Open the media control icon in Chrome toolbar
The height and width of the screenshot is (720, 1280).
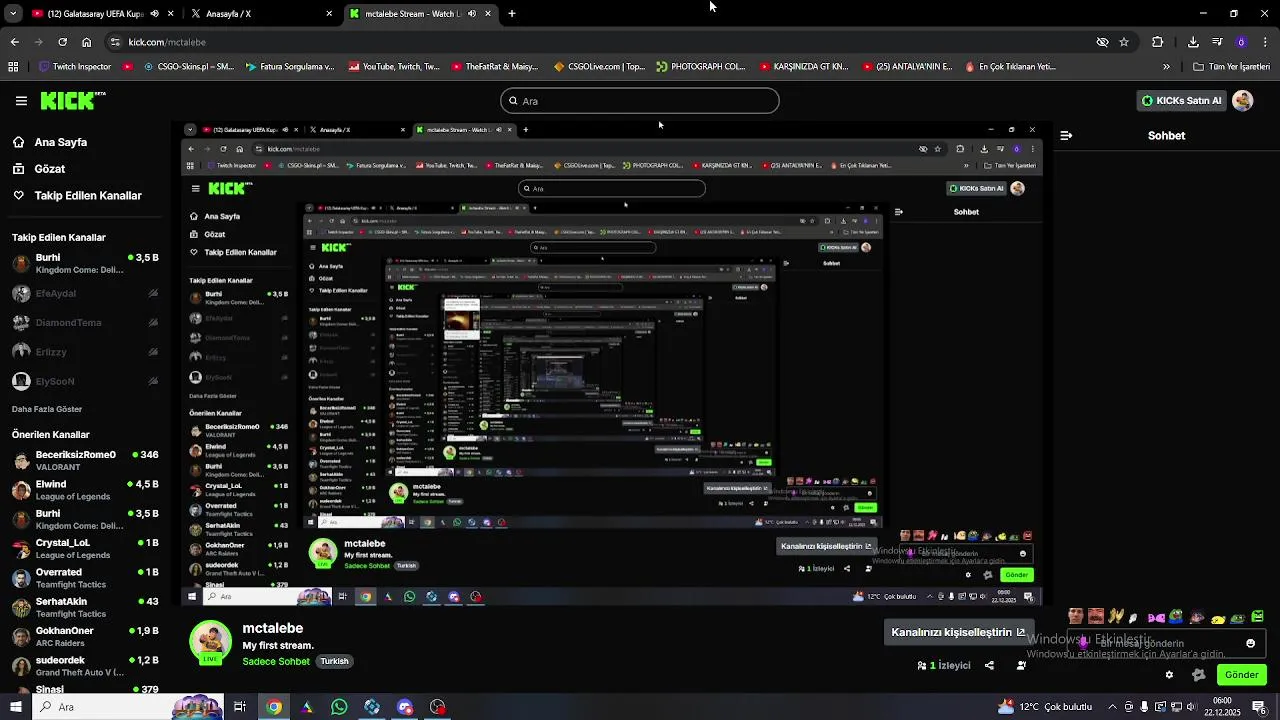(1217, 42)
